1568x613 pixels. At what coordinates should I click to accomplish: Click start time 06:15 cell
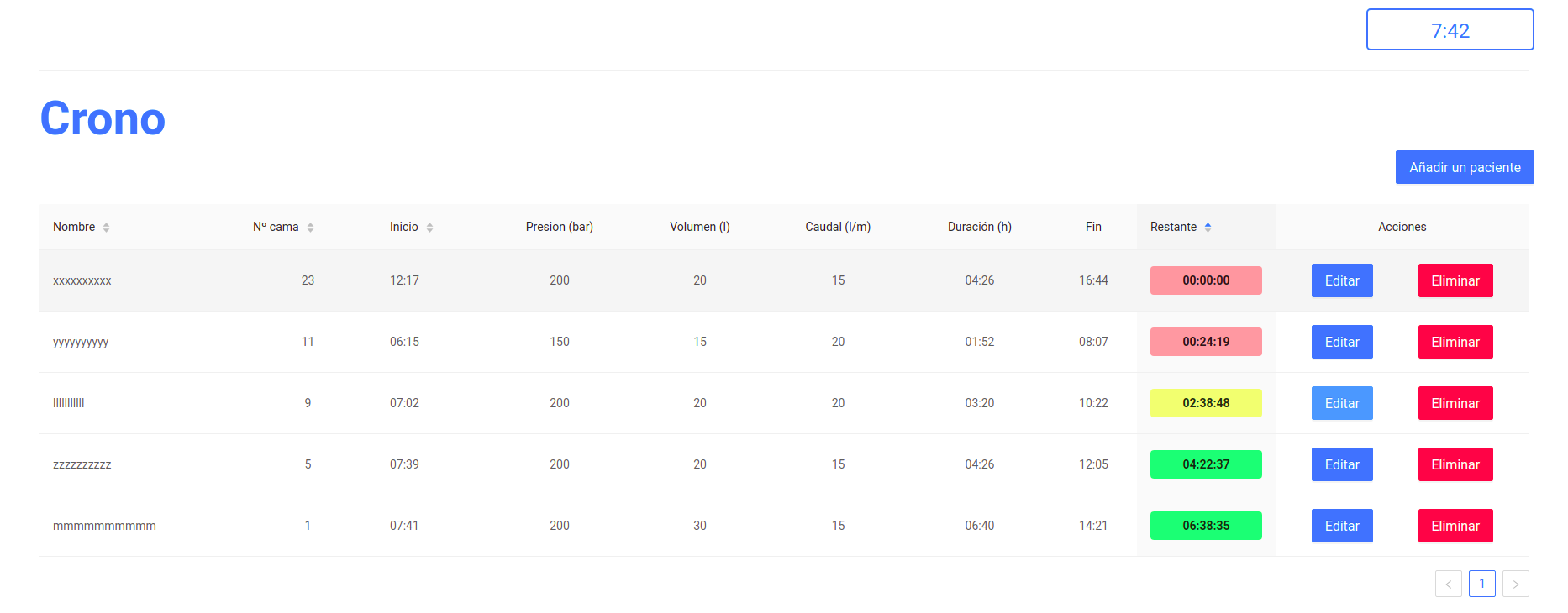coord(404,342)
